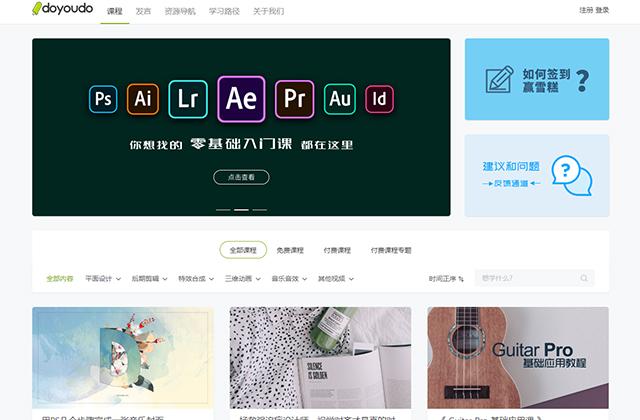
Task: Expand the 音乐音效 dropdown
Action: click(289, 279)
